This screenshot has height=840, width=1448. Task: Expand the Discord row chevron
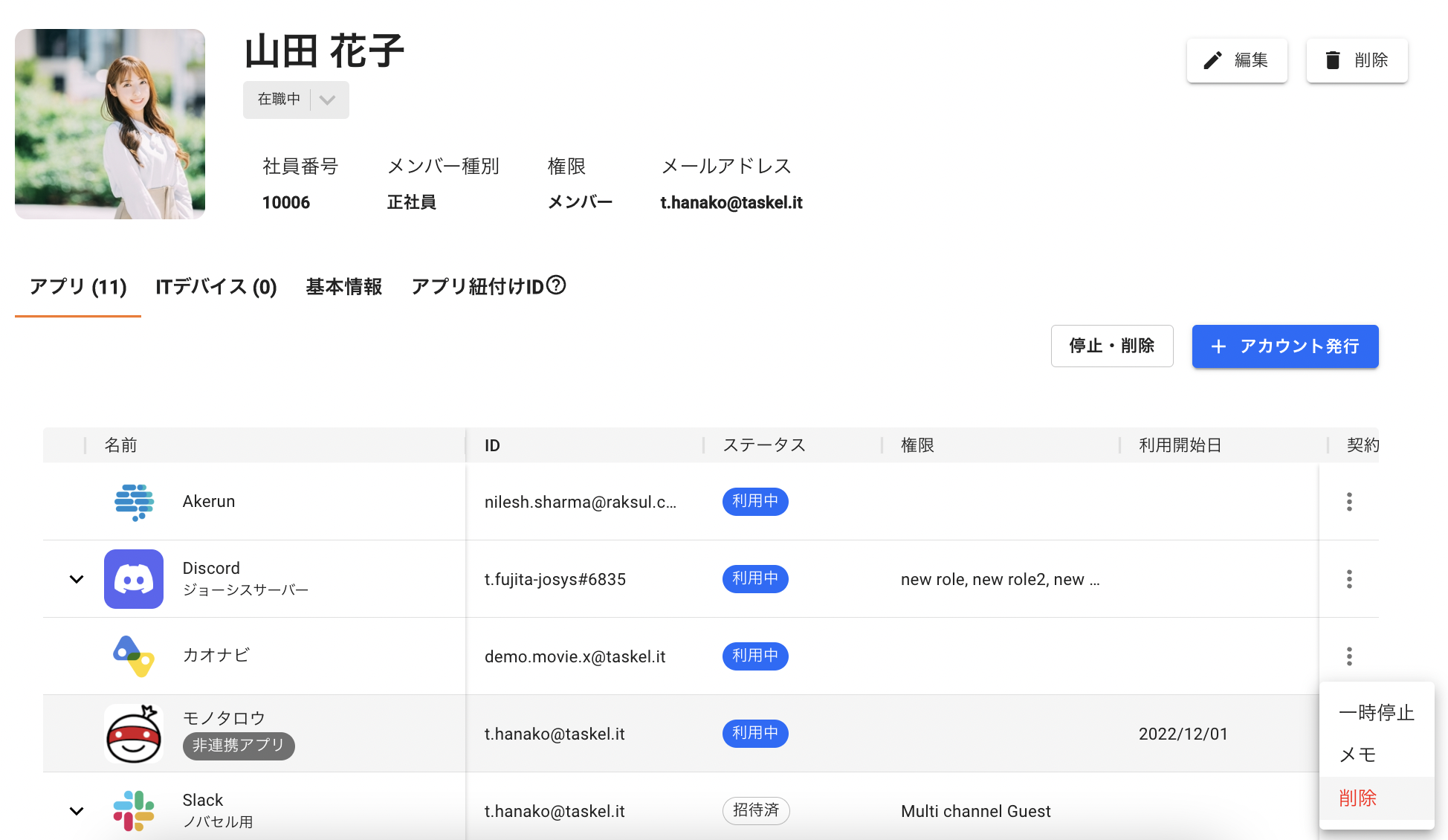77,579
